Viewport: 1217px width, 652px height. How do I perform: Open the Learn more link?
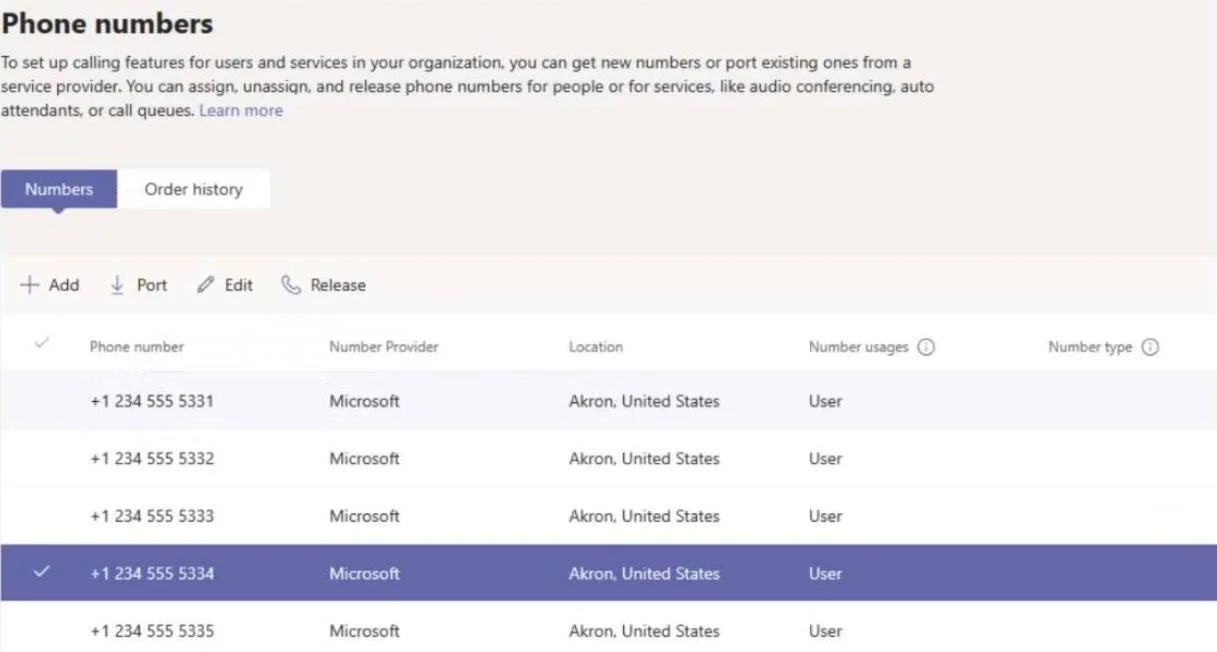241,111
